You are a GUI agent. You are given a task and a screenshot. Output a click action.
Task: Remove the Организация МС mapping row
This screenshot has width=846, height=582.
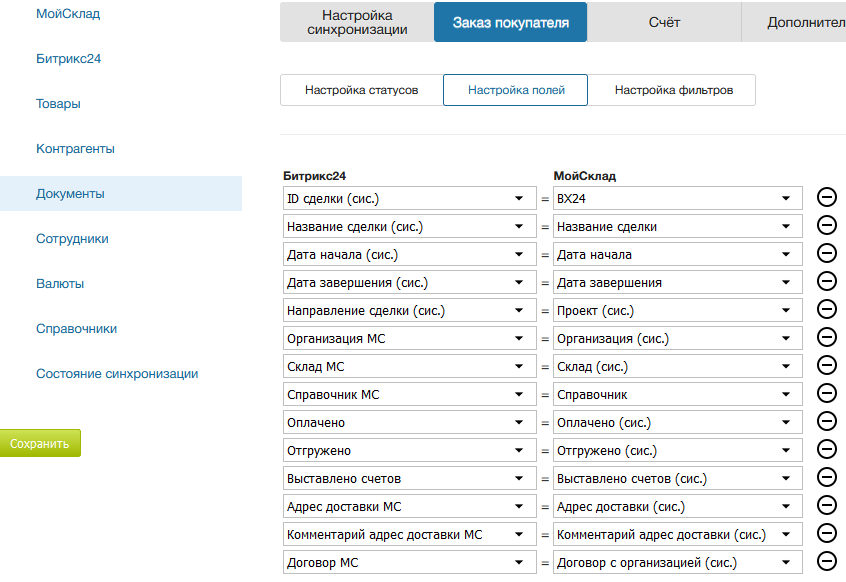[x=827, y=338]
